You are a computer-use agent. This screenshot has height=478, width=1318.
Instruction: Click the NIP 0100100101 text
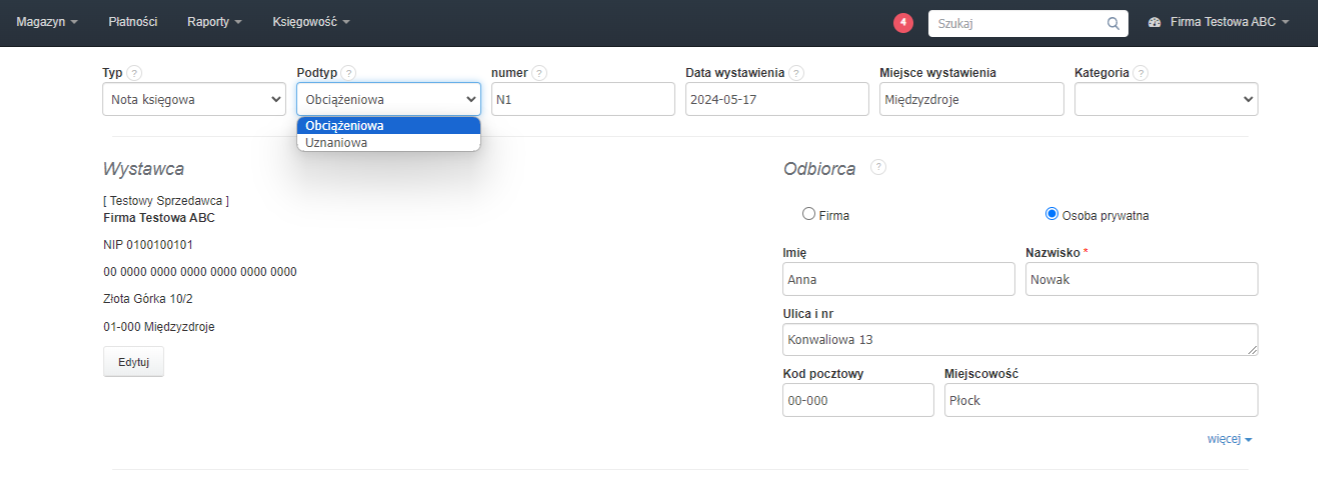point(148,244)
